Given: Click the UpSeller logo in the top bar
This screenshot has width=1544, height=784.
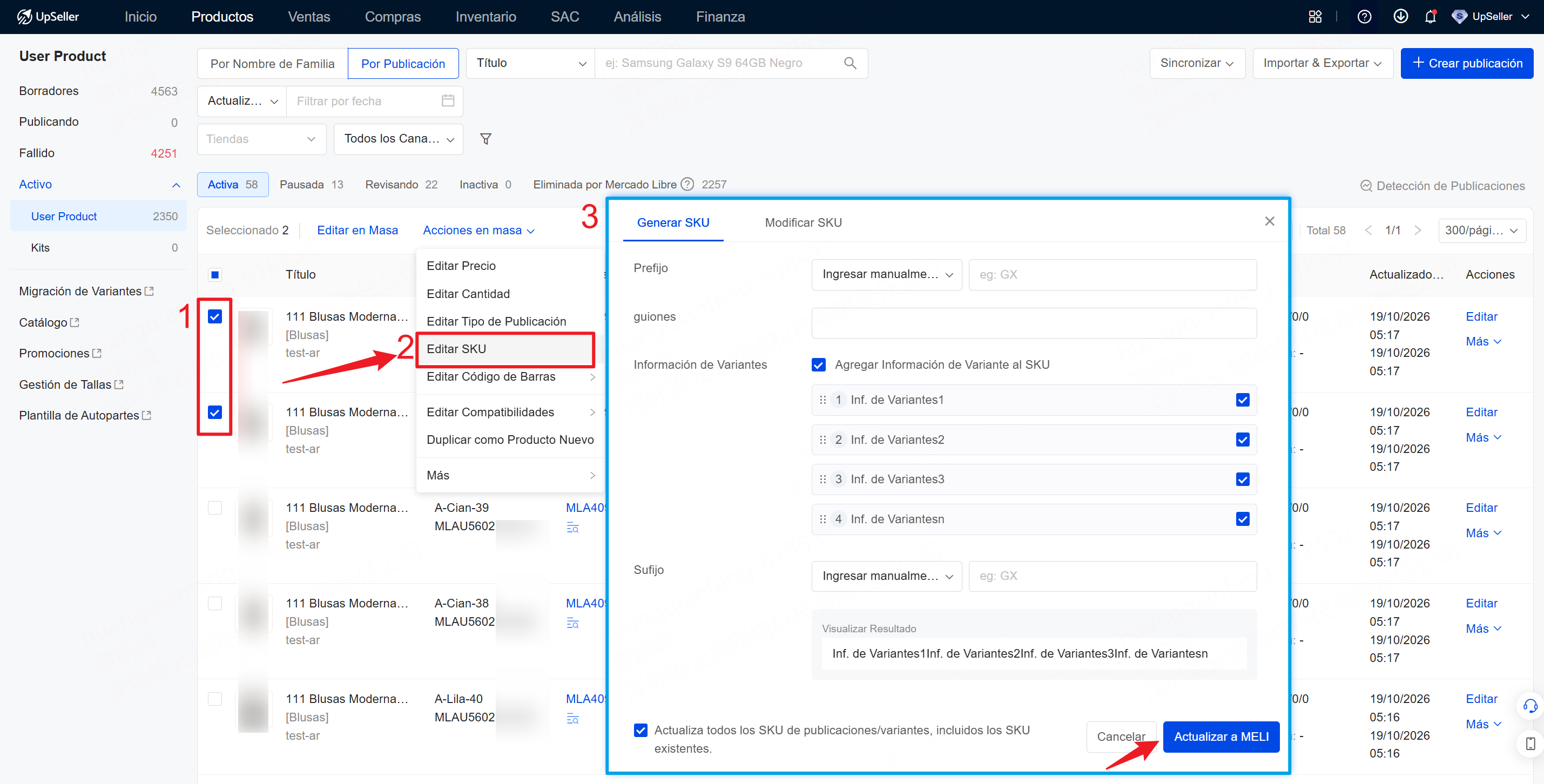Looking at the screenshot, I should point(48,16).
